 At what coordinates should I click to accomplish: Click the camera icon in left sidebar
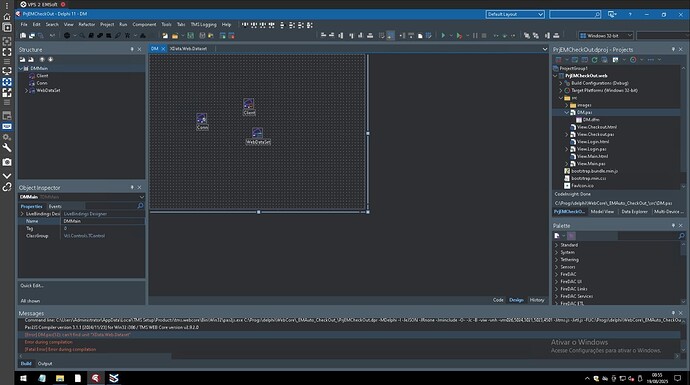[7, 162]
